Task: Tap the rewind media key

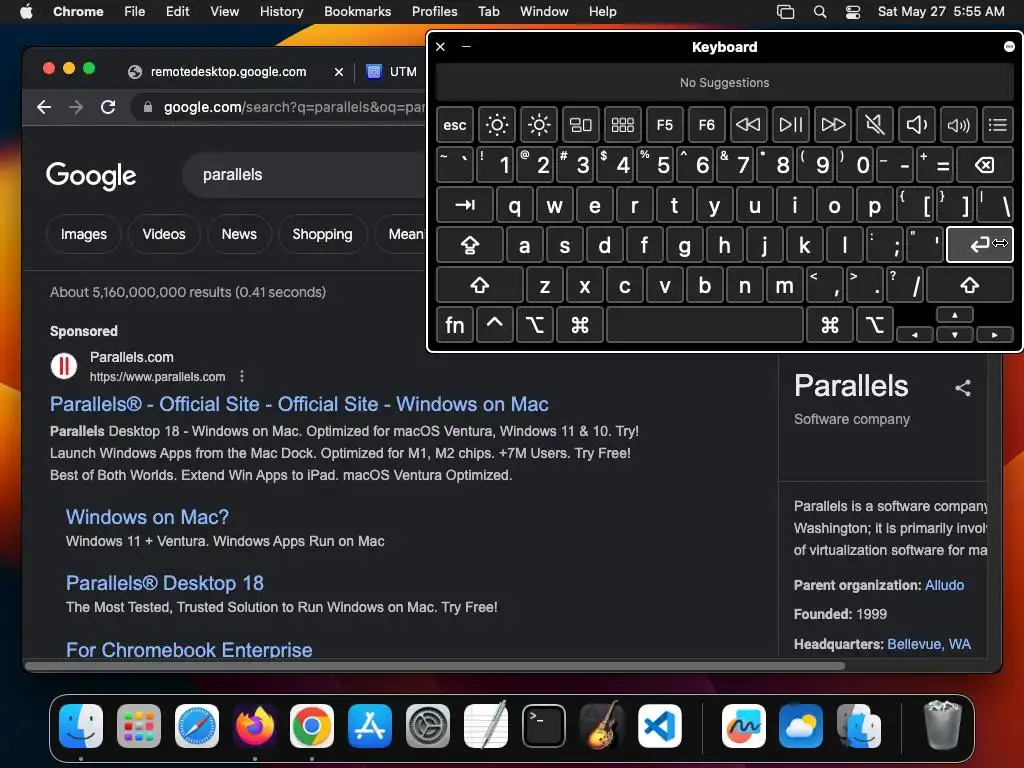Action: pos(748,125)
